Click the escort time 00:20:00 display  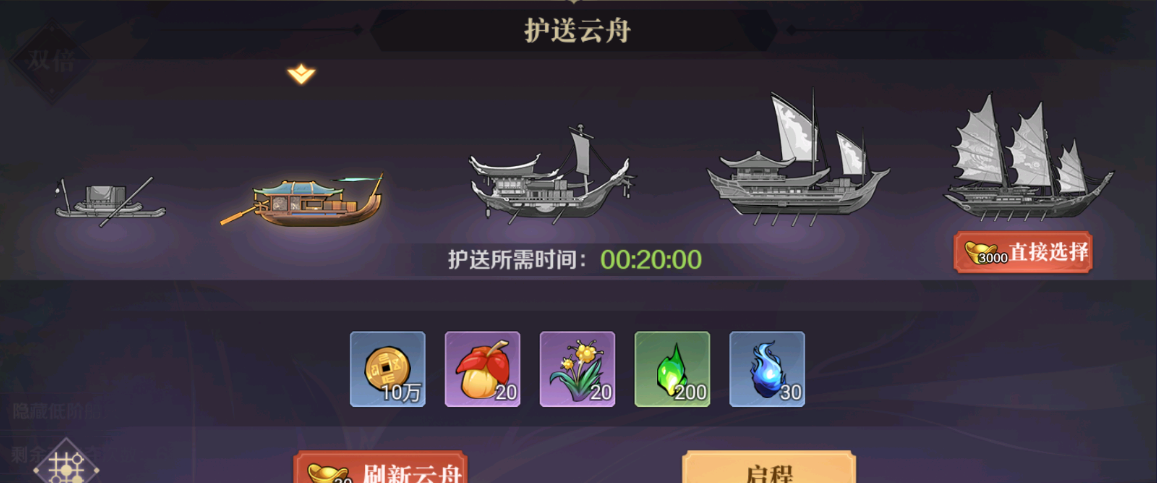pos(651,260)
